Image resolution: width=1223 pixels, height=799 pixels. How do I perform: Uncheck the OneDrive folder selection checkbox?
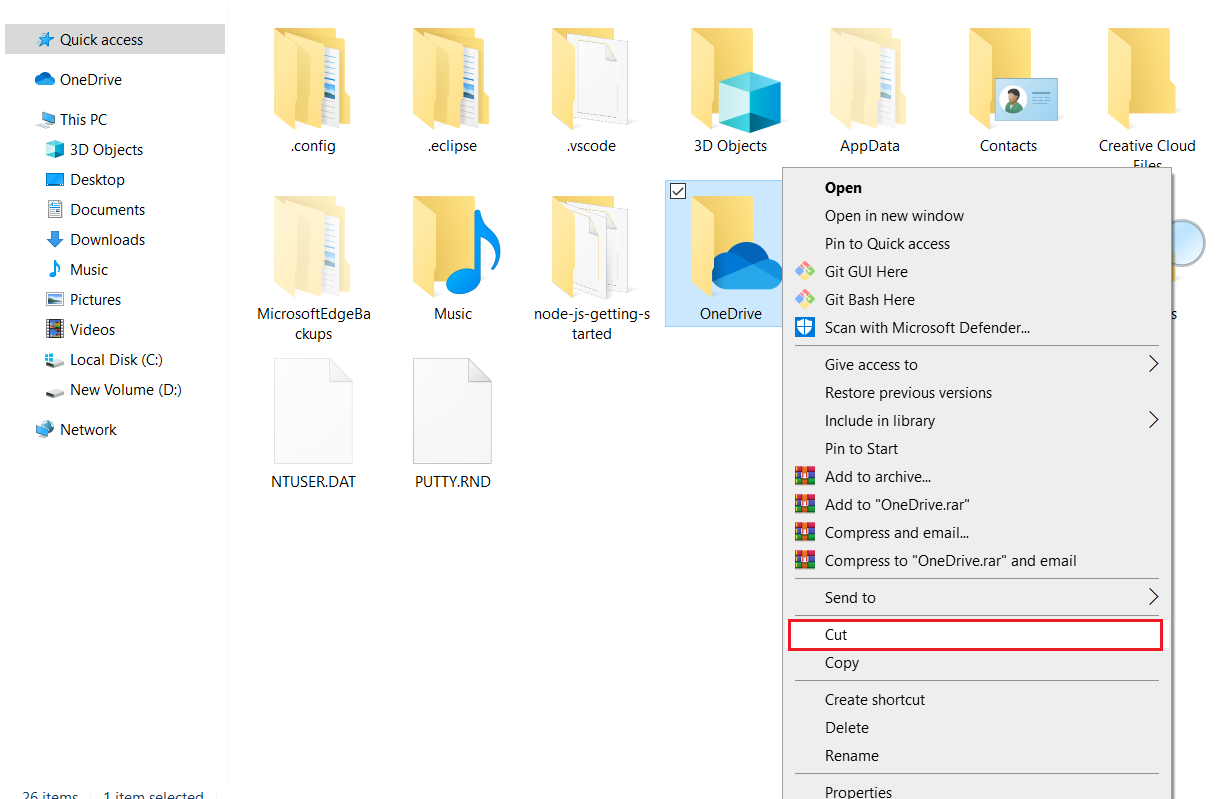point(677,191)
